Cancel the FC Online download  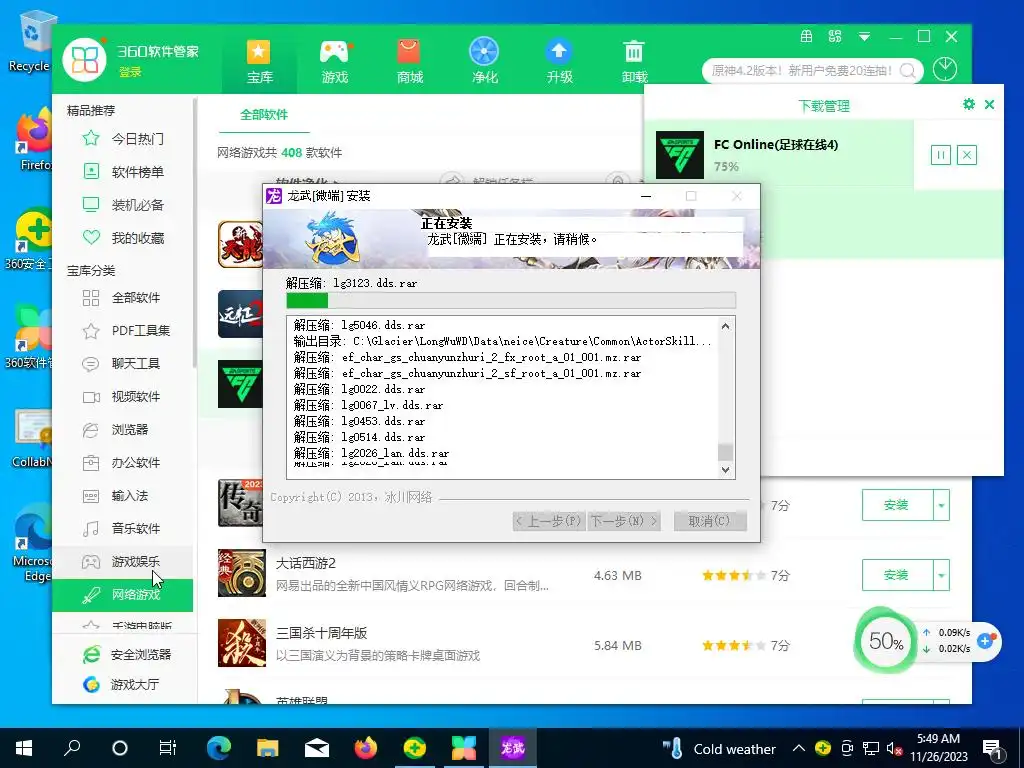(x=967, y=155)
